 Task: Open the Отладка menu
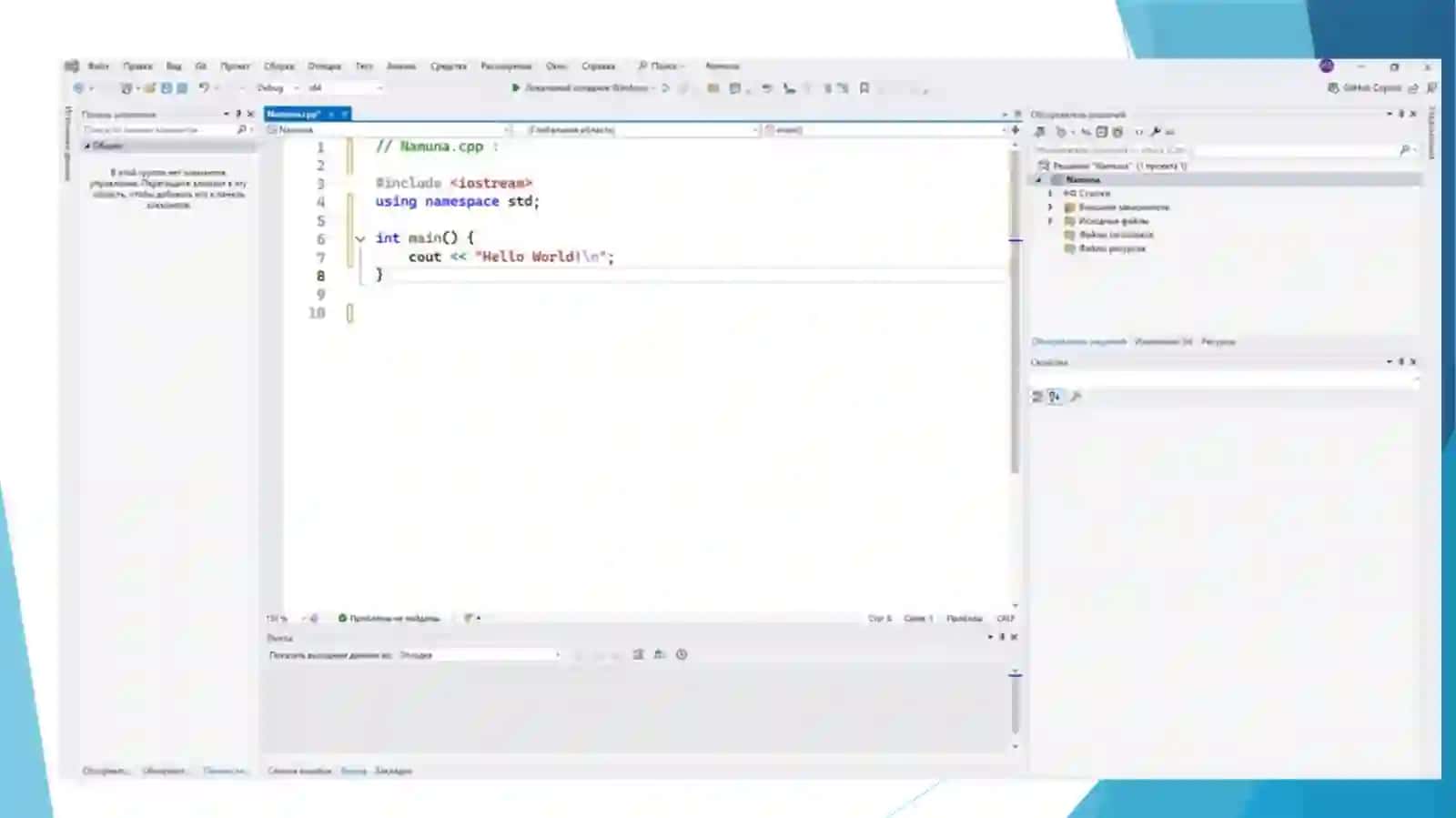[x=323, y=66]
